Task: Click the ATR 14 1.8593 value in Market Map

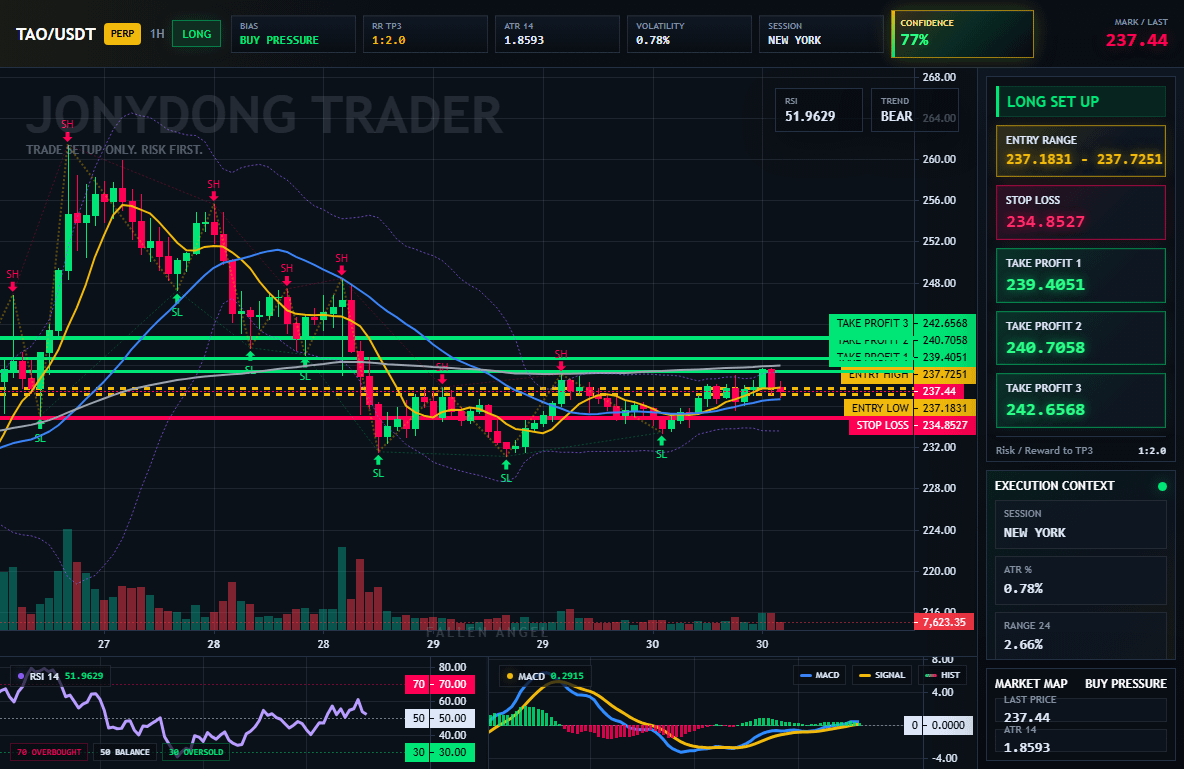Action: coord(1026,748)
